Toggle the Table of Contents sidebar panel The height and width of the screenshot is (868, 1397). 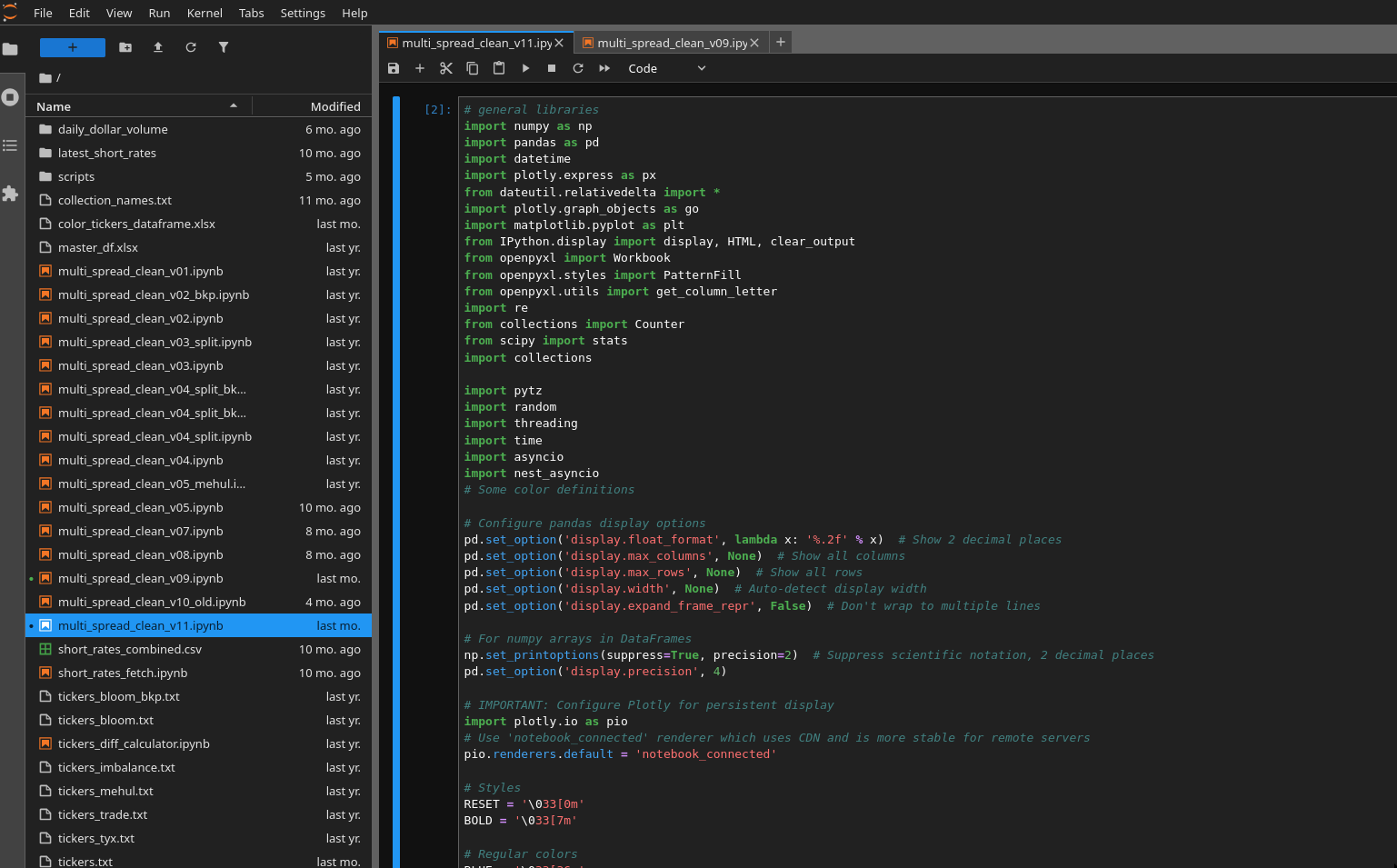(x=11, y=145)
